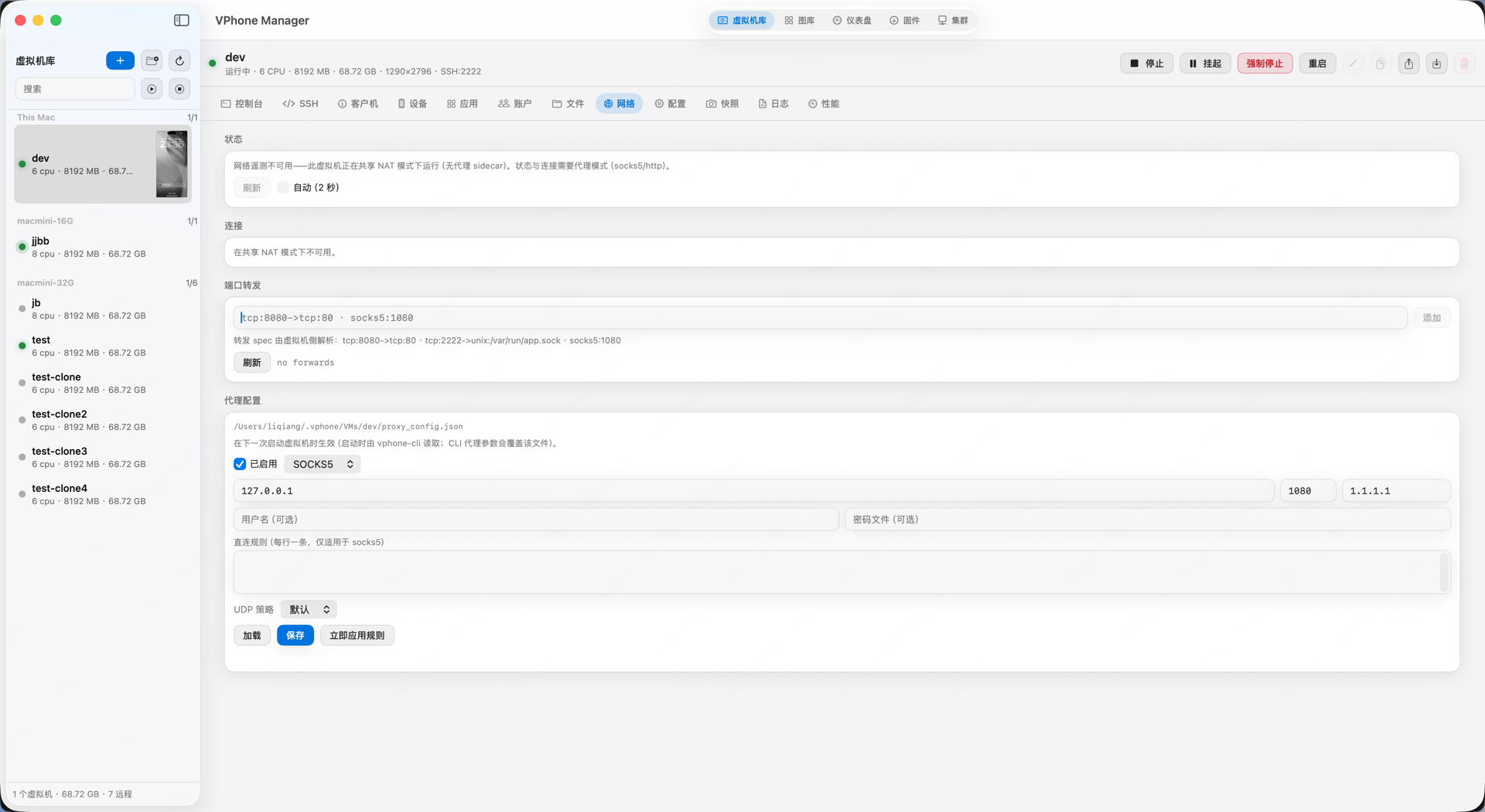Click the scrollbar of the direct rules box
Screen dimensions: 1485x812
tap(1445, 572)
